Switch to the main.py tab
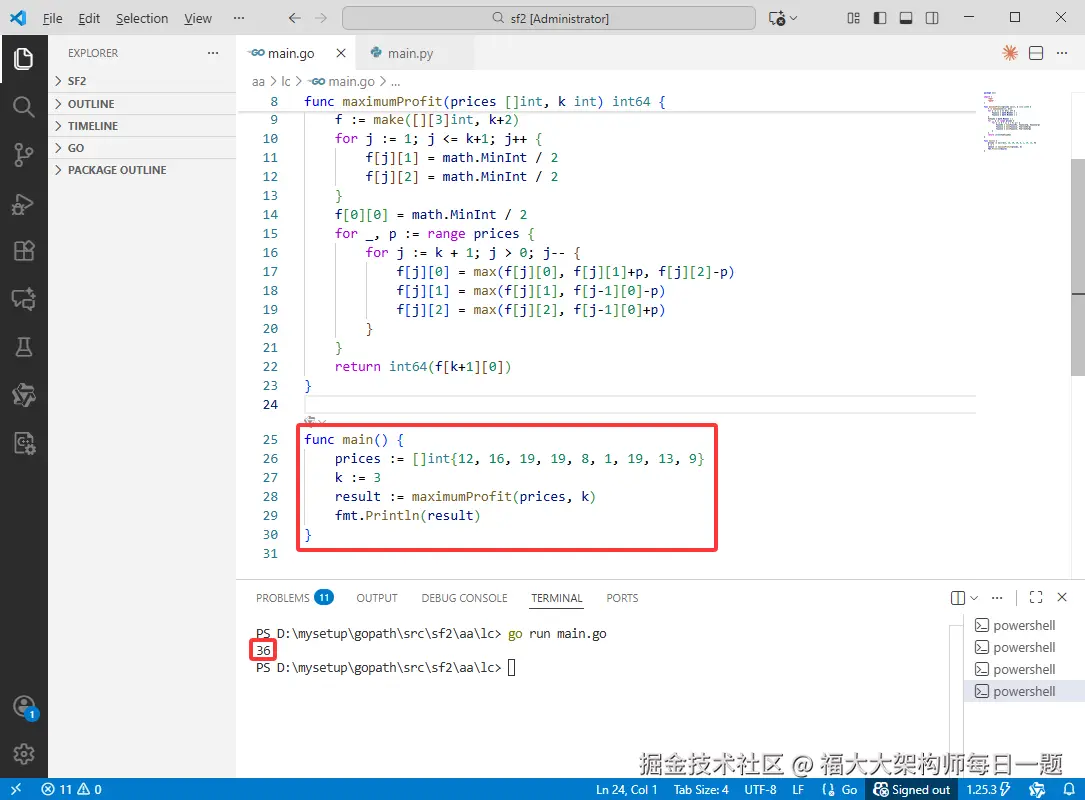Screen dimensions: 1085x800 pos(410,53)
